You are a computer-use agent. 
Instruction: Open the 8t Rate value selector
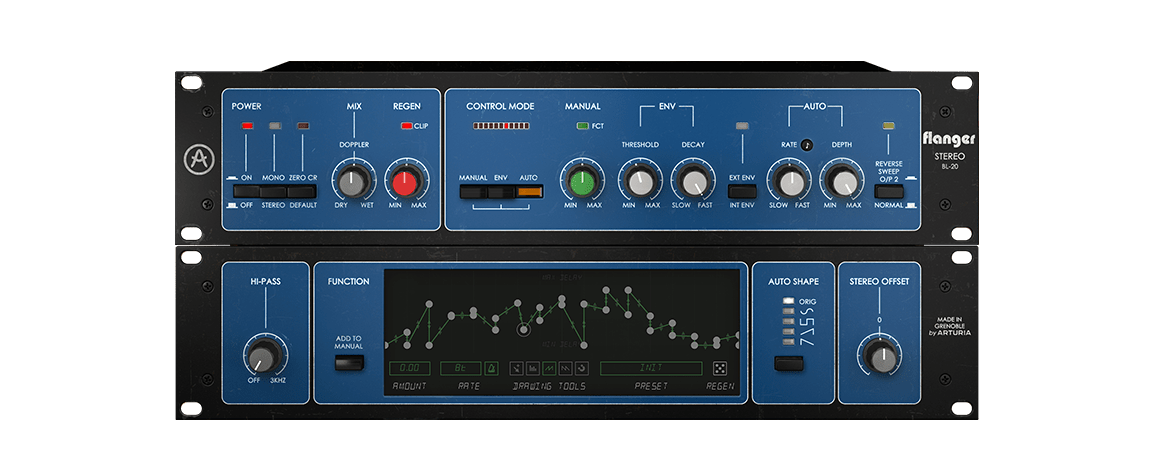point(461,367)
